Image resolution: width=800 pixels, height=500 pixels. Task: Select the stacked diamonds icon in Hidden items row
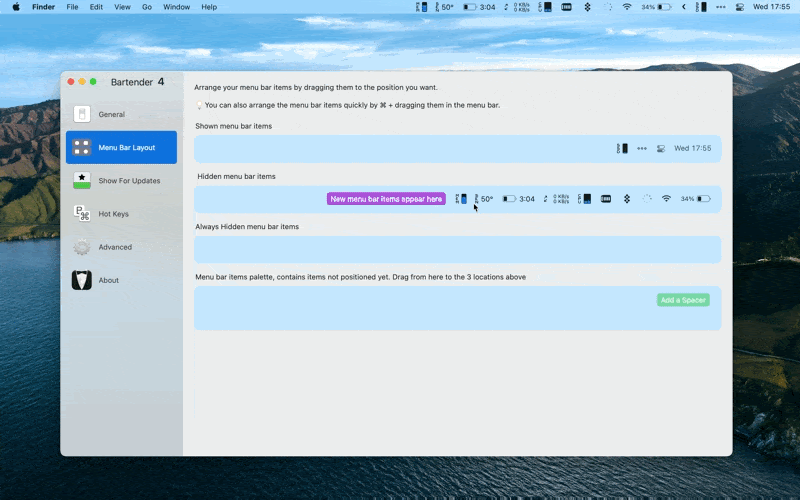[627, 199]
